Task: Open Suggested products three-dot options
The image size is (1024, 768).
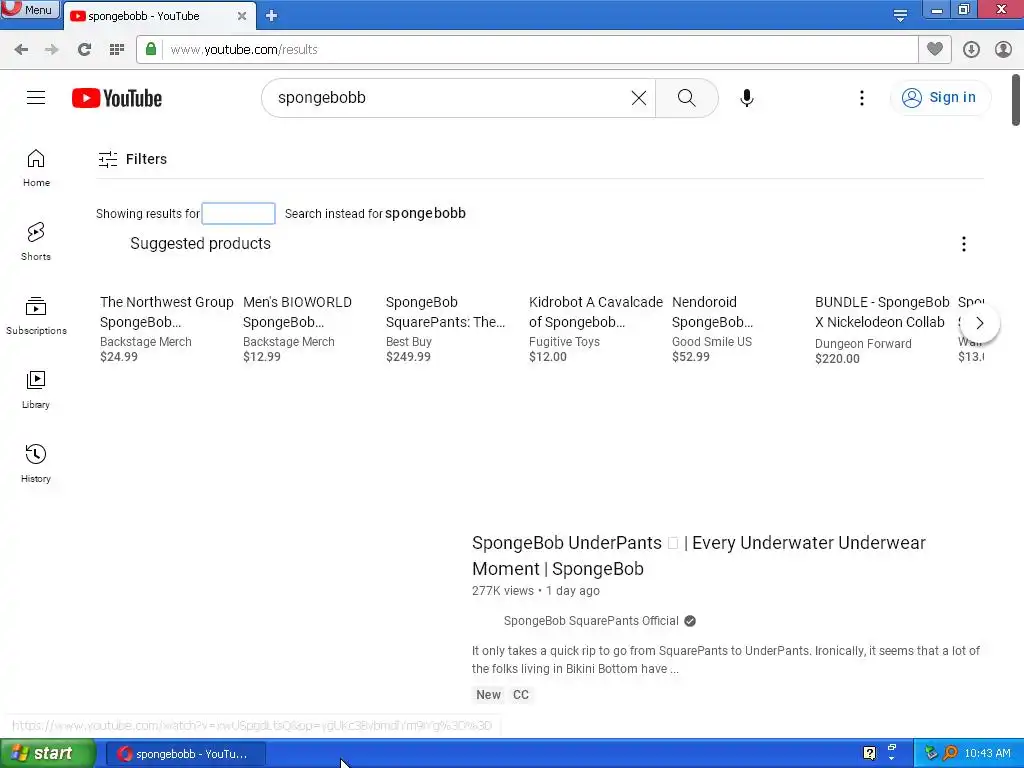Action: (963, 244)
